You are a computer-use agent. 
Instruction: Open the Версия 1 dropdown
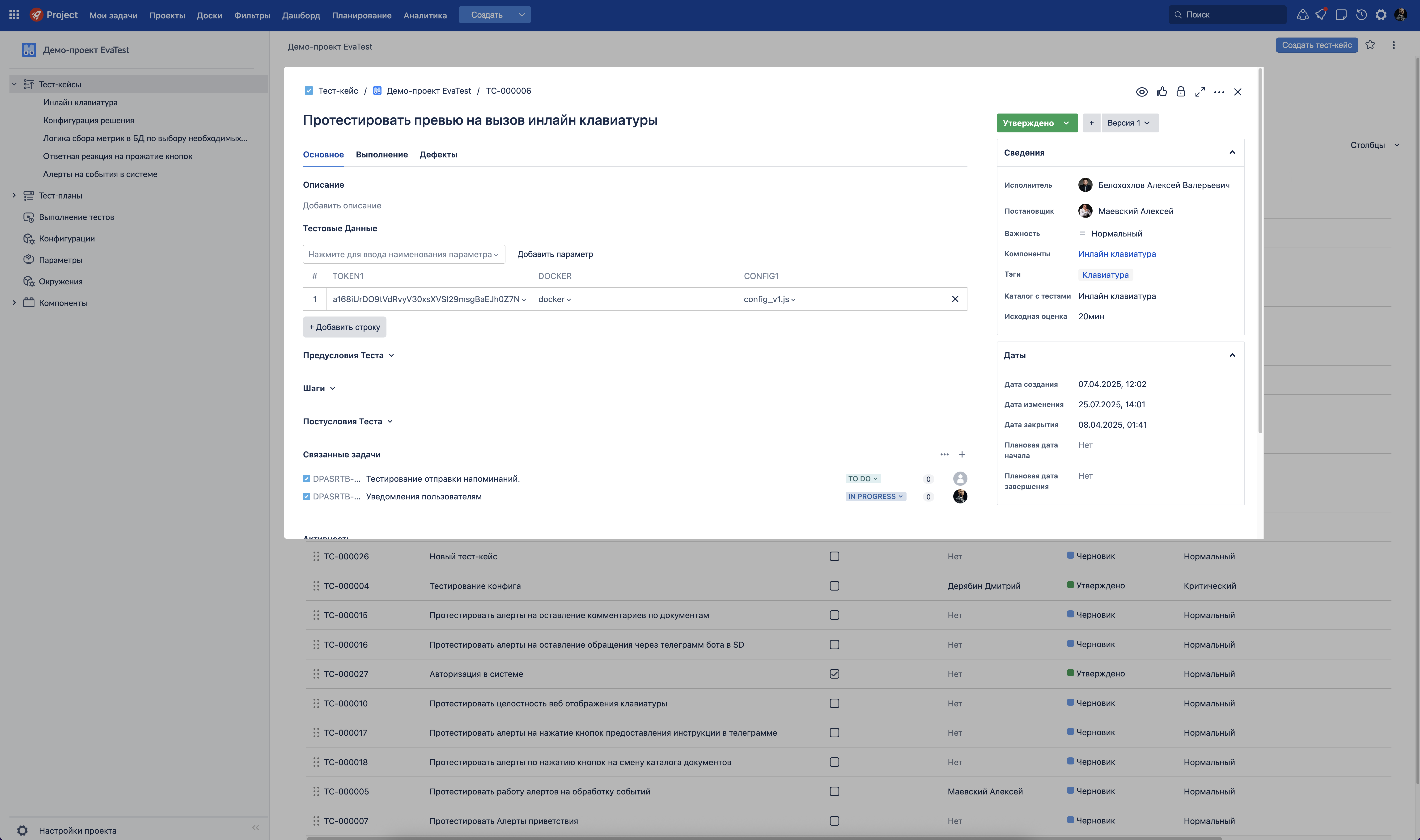pyautogui.click(x=1130, y=123)
